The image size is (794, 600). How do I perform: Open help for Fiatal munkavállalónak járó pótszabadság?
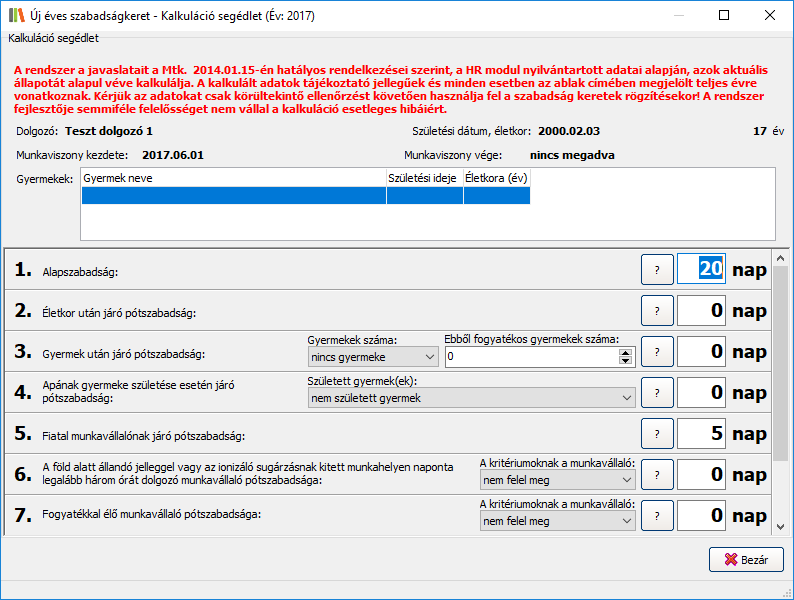click(x=657, y=434)
